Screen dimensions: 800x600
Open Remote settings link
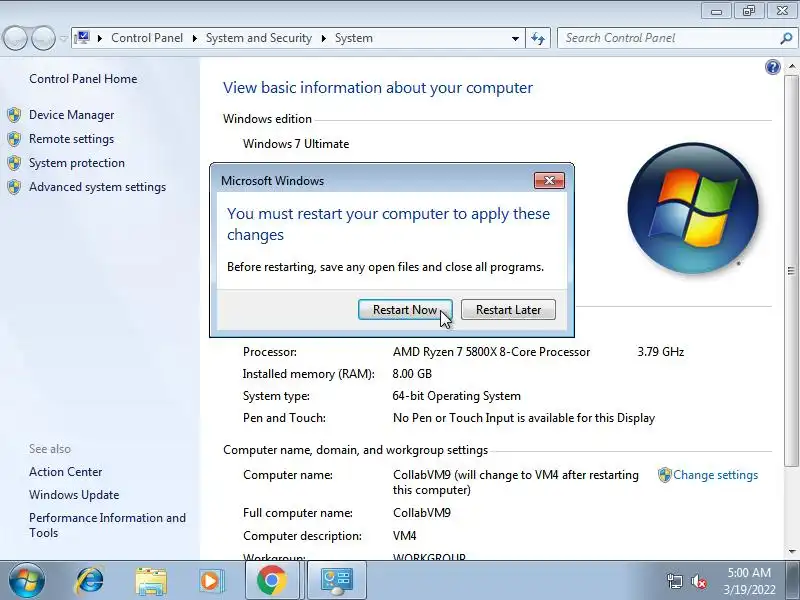click(x=71, y=139)
